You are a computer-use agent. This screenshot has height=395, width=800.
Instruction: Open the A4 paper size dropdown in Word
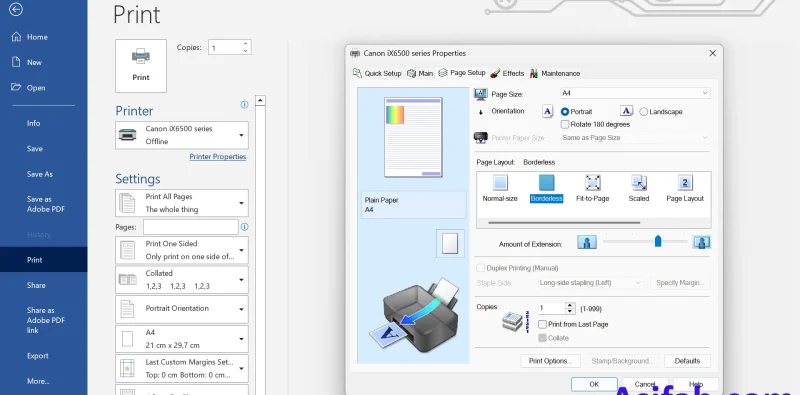click(182, 339)
